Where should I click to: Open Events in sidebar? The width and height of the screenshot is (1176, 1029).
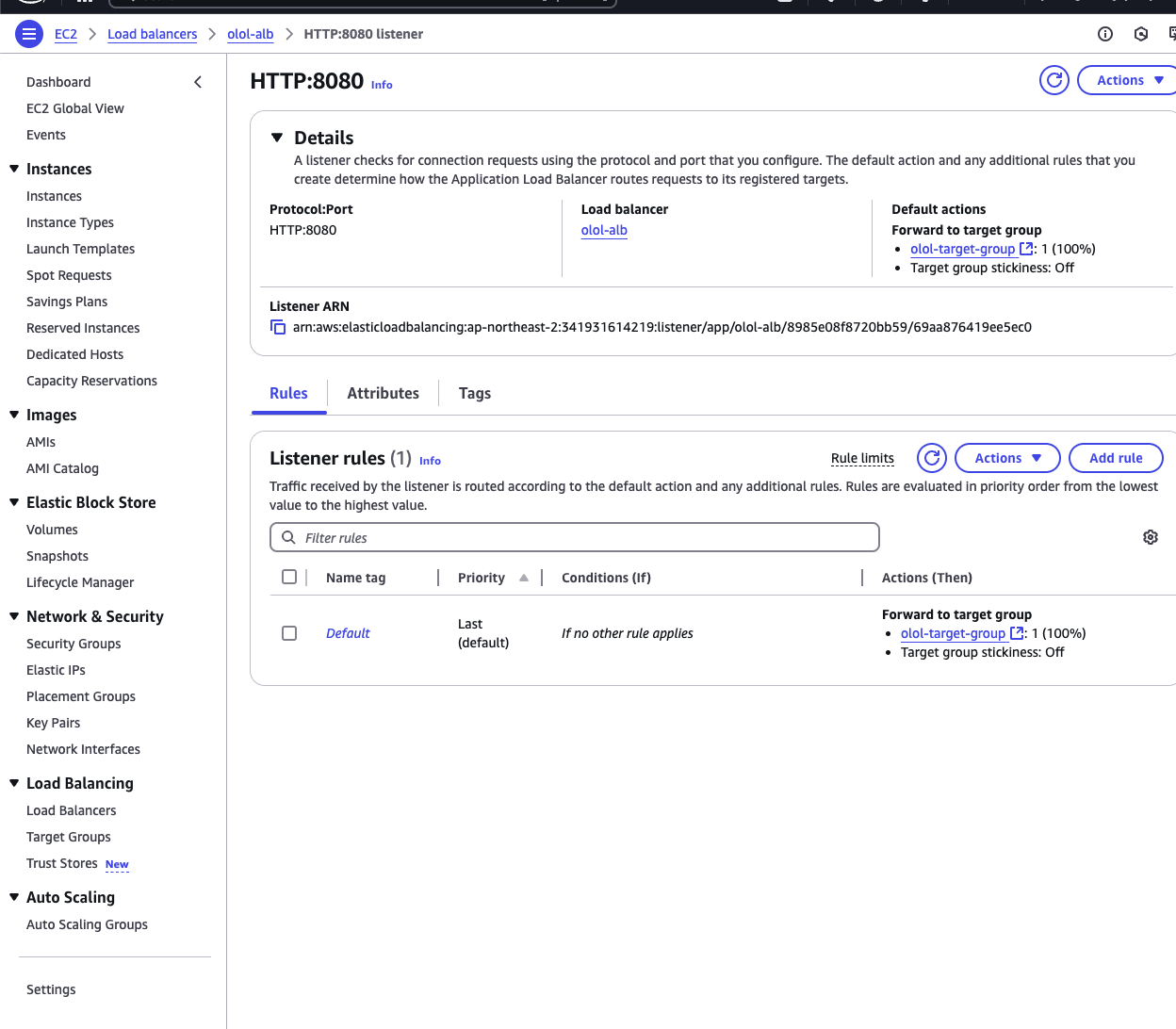point(46,135)
